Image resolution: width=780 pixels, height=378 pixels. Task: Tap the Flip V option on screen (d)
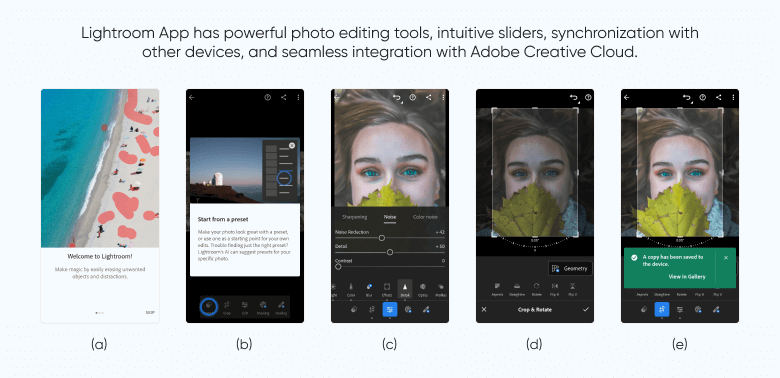pyautogui.click(x=573, y=289)
